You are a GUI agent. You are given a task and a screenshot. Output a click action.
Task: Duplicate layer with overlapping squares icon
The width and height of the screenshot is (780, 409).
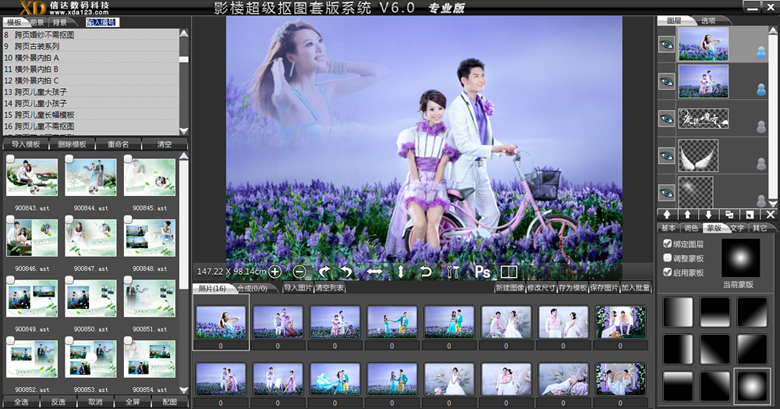(729, 214)
